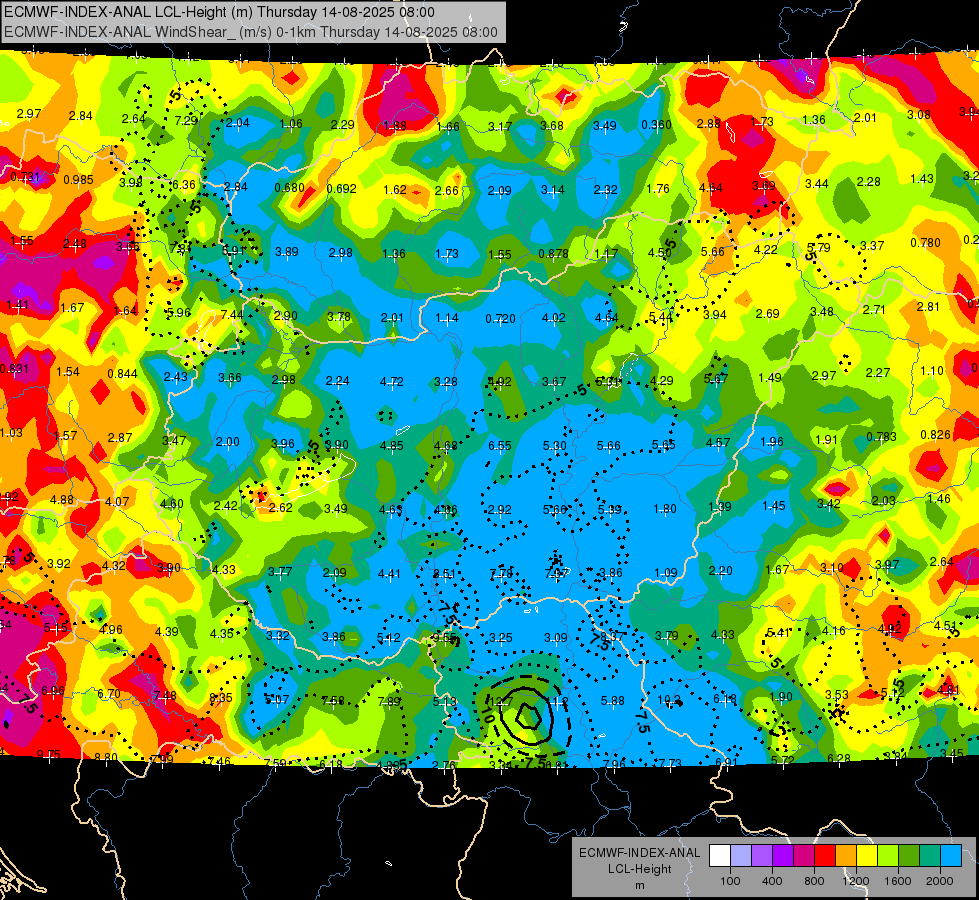
Task: Click the legend unit label 'm'
Action: tap(639, 885)
